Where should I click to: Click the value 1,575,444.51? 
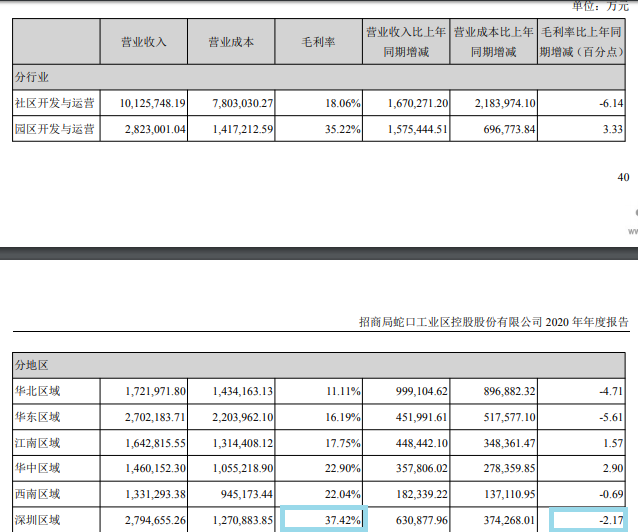[x=418, y=129]
